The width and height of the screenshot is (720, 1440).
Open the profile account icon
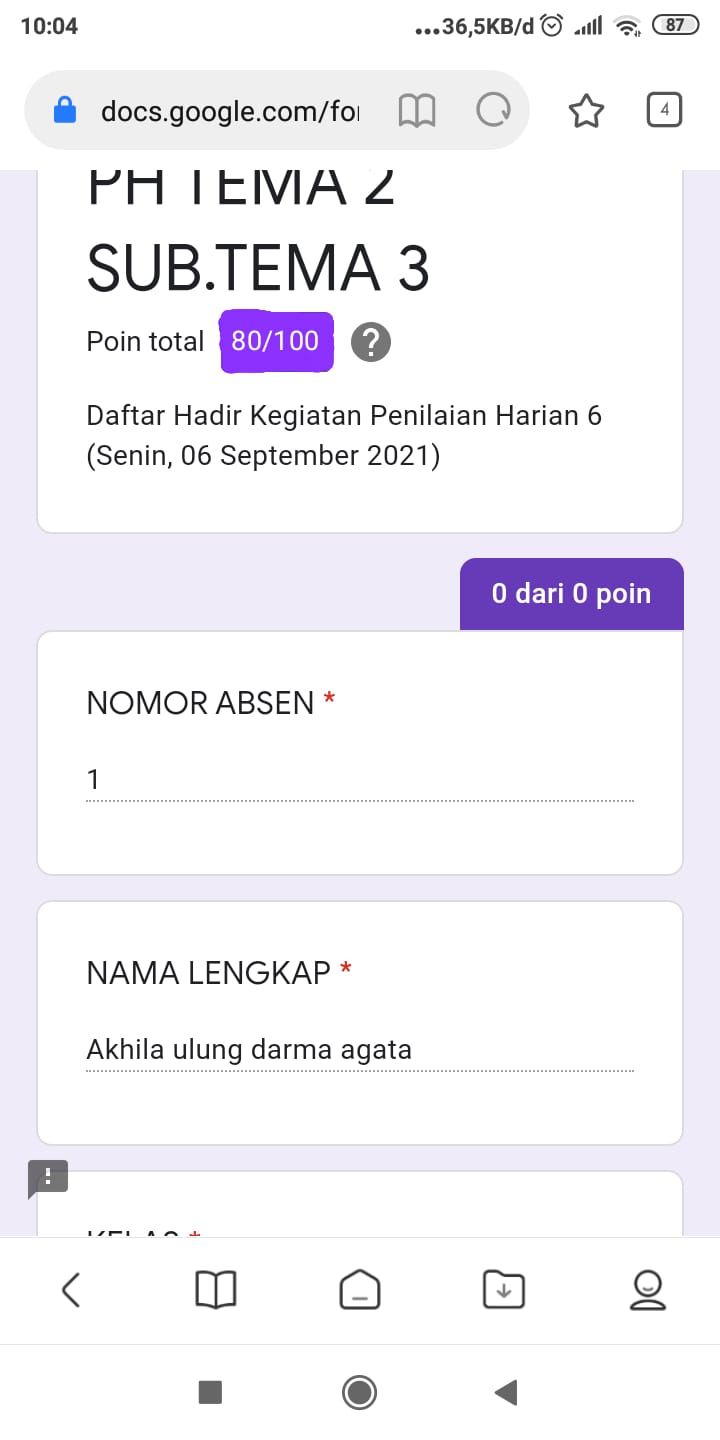click(x=648, y=1290)
